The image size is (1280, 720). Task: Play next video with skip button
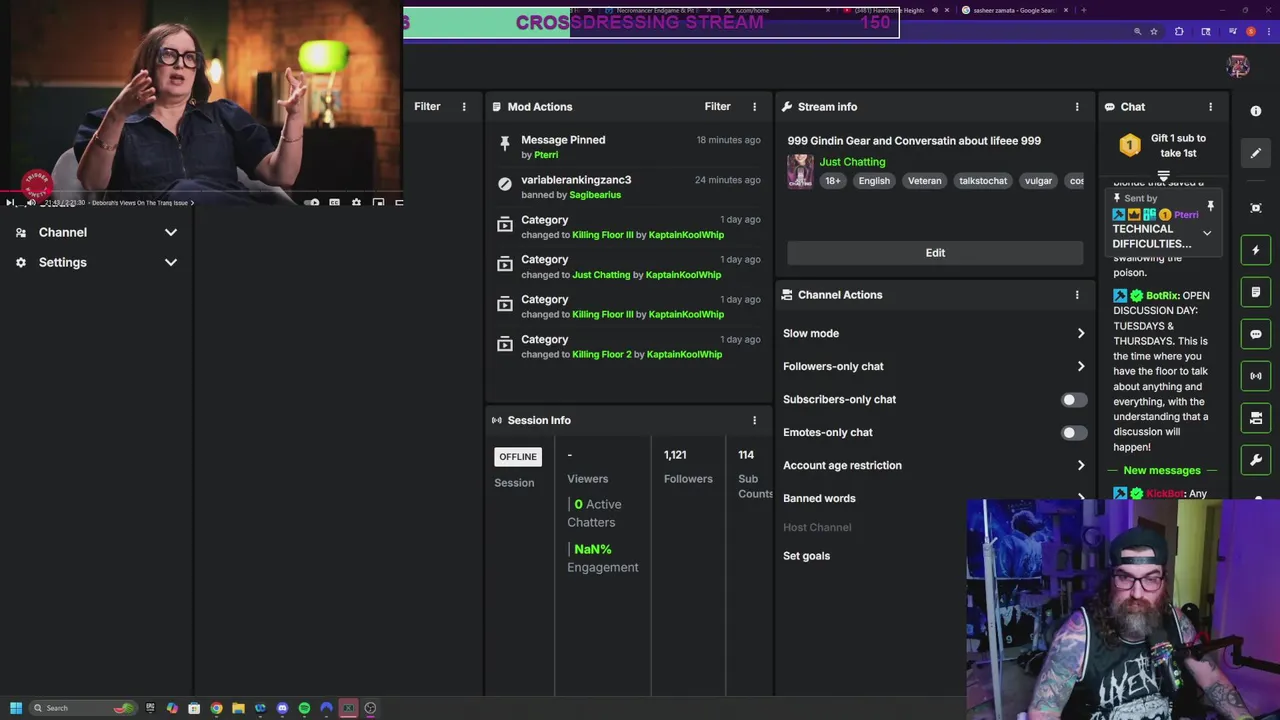coord(10,203)
